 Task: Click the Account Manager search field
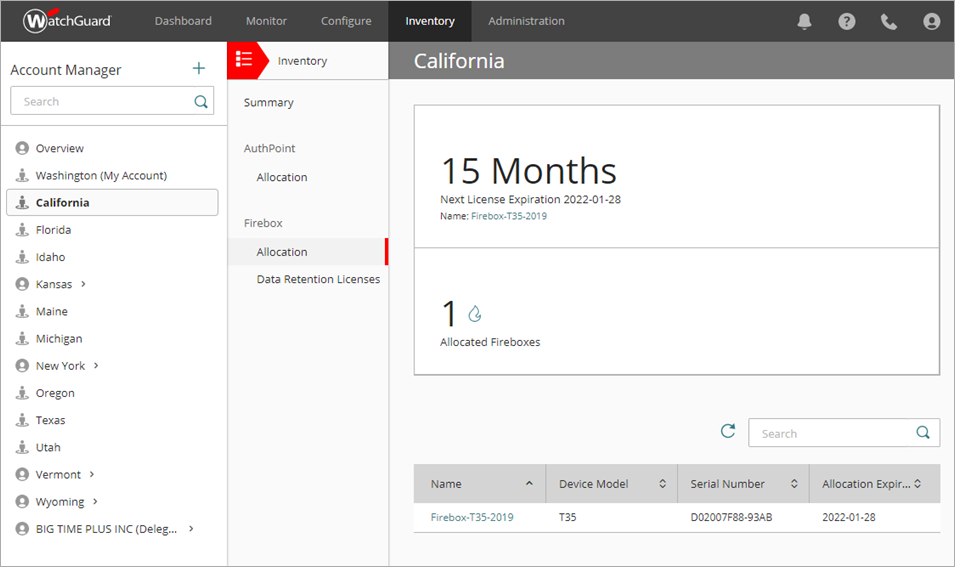click(100, 101)
